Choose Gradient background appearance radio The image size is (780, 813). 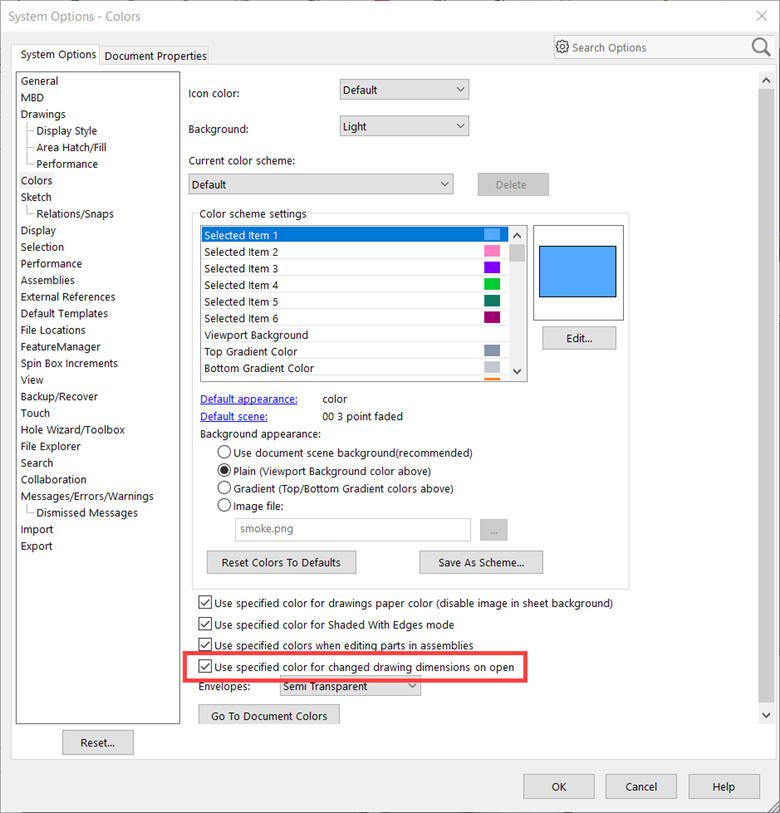(224, 488)
